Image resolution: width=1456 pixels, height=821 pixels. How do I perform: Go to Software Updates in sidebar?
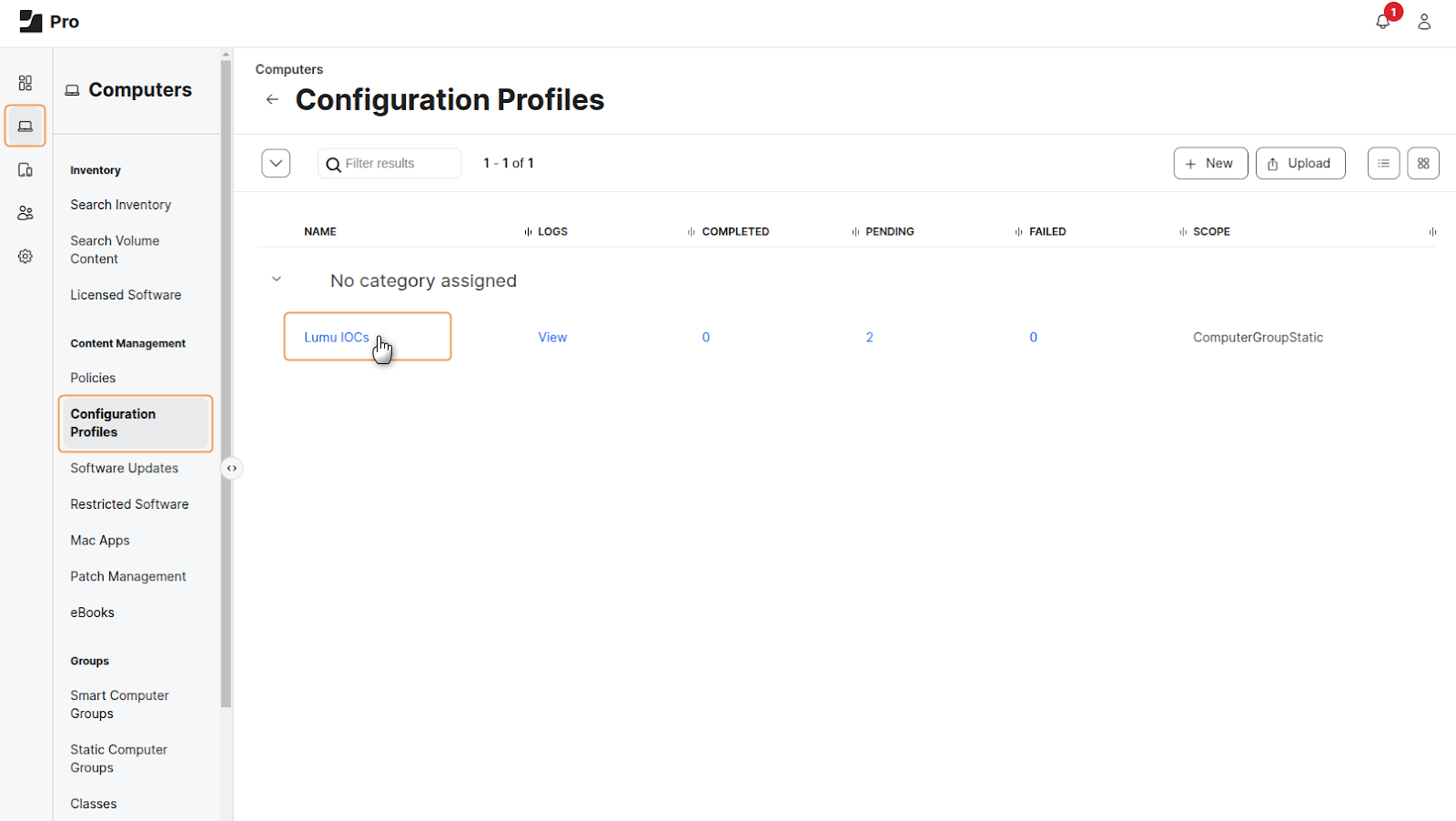[124, 469]
